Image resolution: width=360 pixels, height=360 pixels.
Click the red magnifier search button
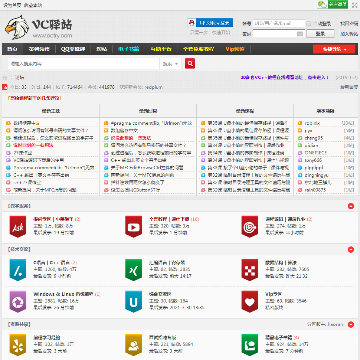[190, 63]
